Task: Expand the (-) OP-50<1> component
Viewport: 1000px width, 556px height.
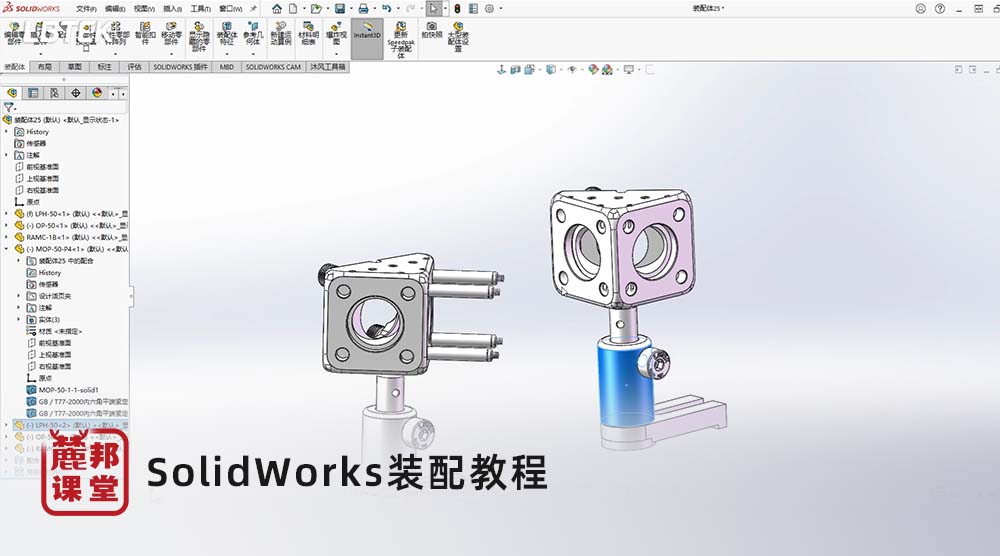Action: tap(6, 226)
